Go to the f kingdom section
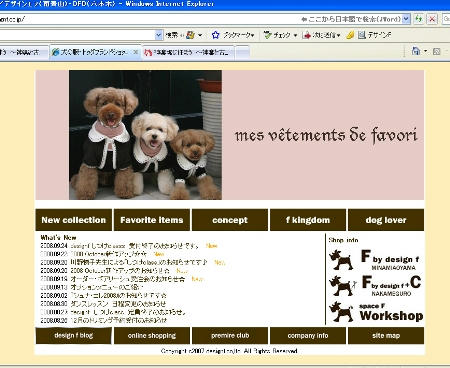Image resolution: width=450 pixels, height=368 pixels. click(308, 220)
